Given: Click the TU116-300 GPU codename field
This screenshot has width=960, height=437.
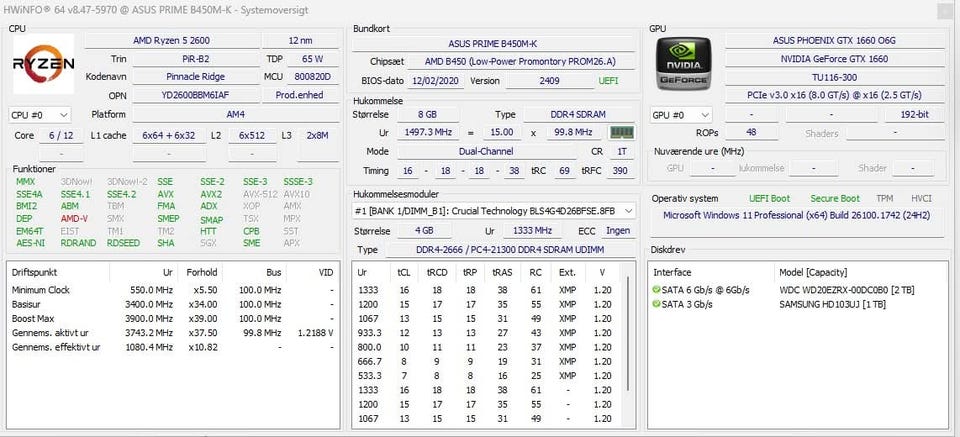Looking at the screenshot, I should (834, 77).
